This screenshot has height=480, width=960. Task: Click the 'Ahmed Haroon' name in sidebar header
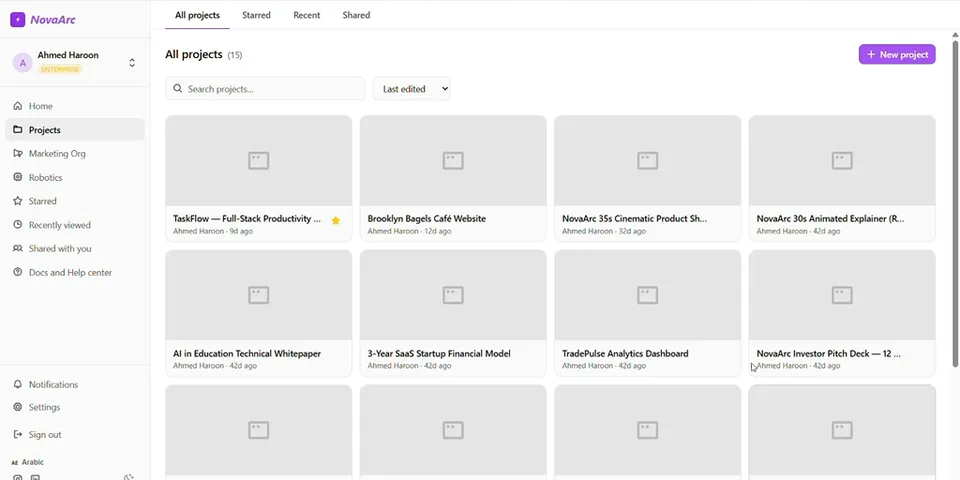click(x=68, y=55)
